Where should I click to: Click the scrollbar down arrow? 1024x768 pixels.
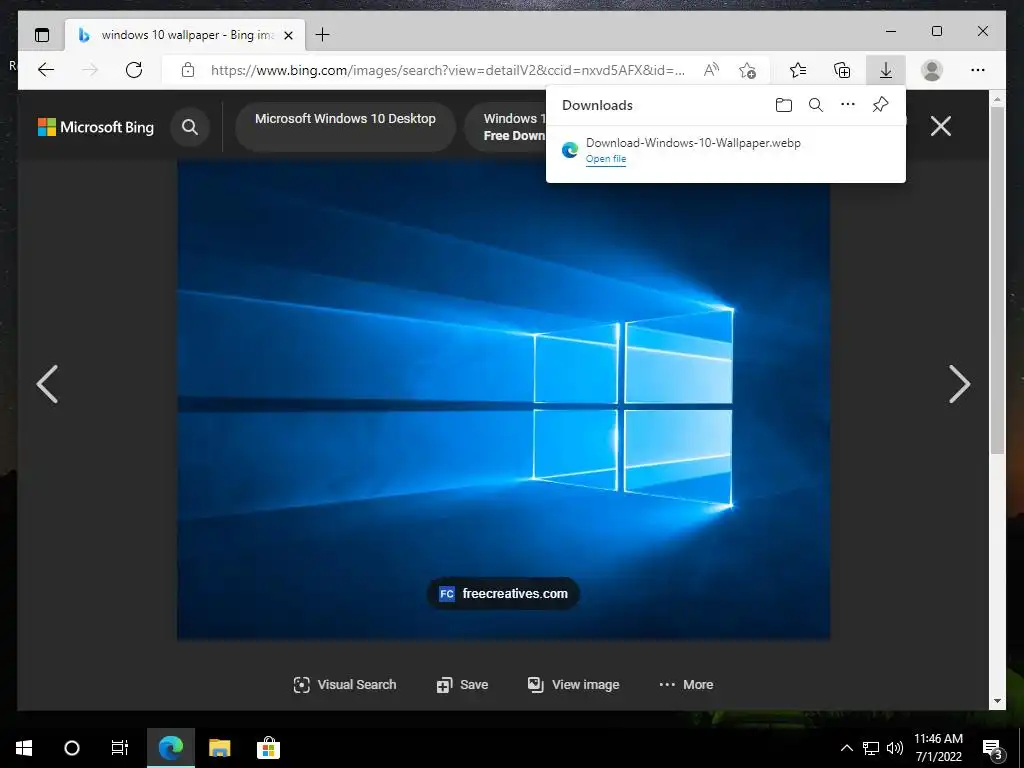coord(997,701)
